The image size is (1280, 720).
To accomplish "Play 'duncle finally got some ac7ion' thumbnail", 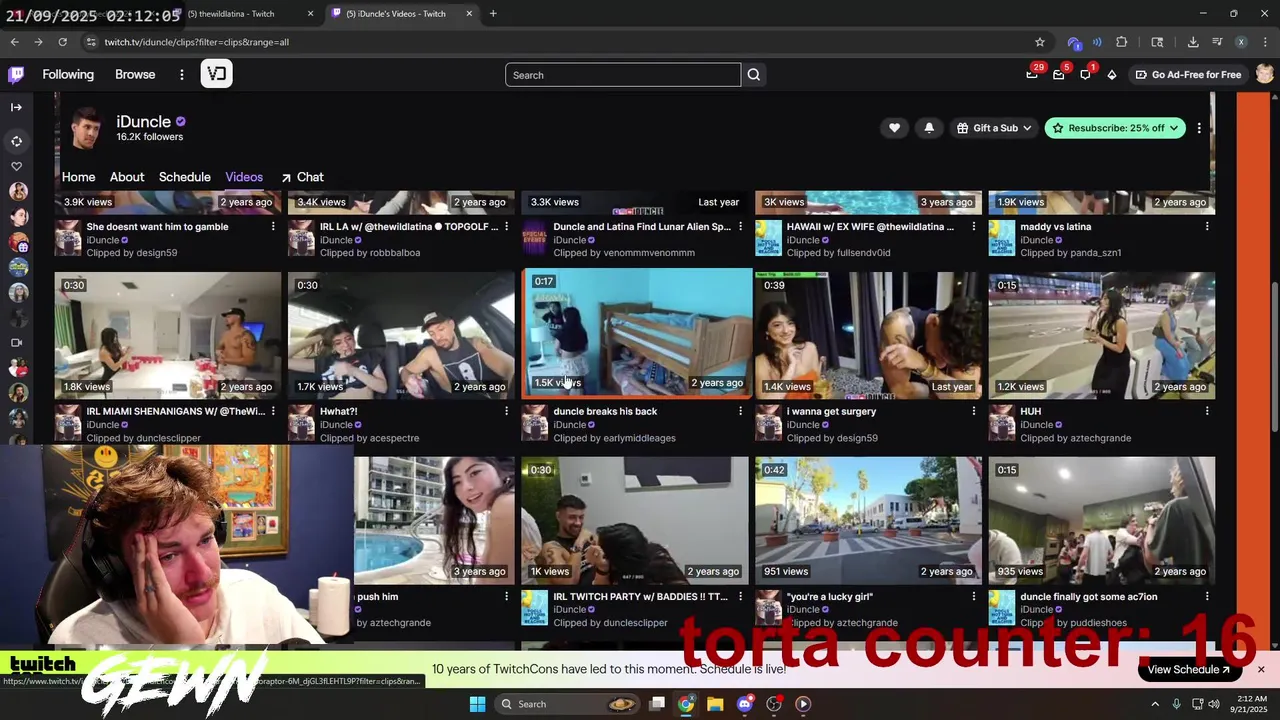I will pyautogui.click(x=1102, y=521).
